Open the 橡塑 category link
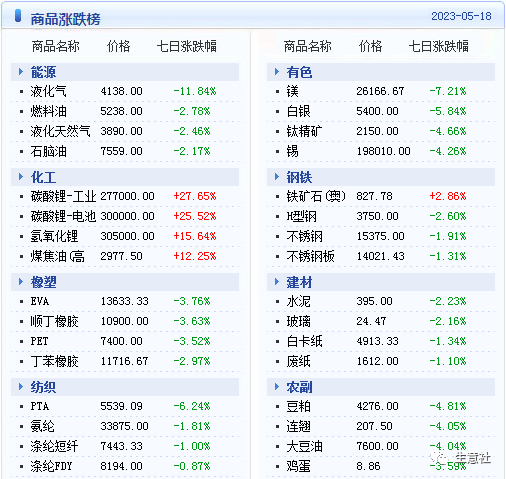Viewport: 506px width, 479px height. [x=43, y=282]
